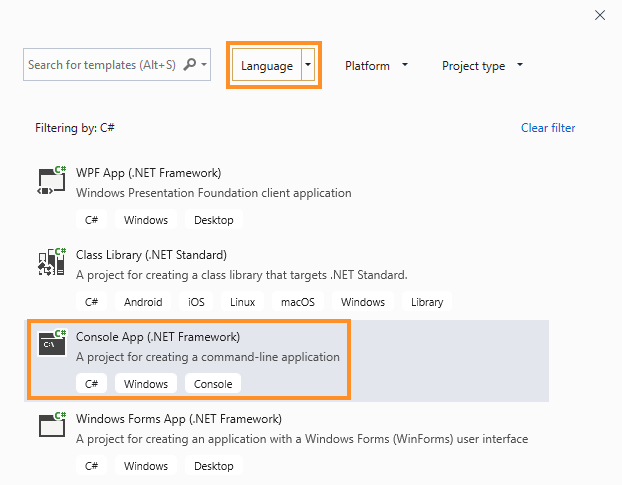This screenshot has width=622, height=485.
Task: Click the class library targets .NET Standard description
Action: [x=242, y=275]
